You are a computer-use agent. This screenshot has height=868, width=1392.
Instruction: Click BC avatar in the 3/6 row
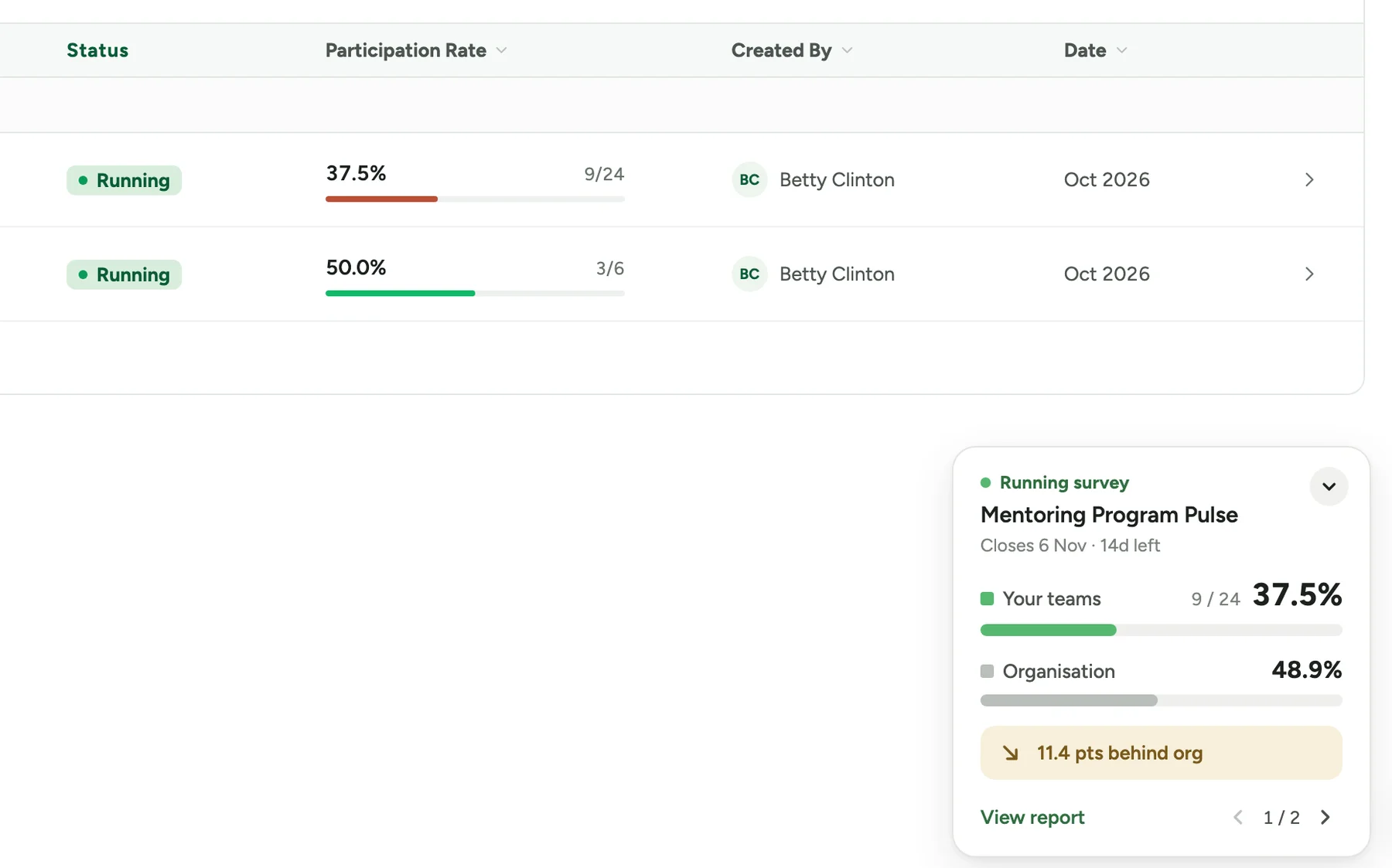point(749,274)
